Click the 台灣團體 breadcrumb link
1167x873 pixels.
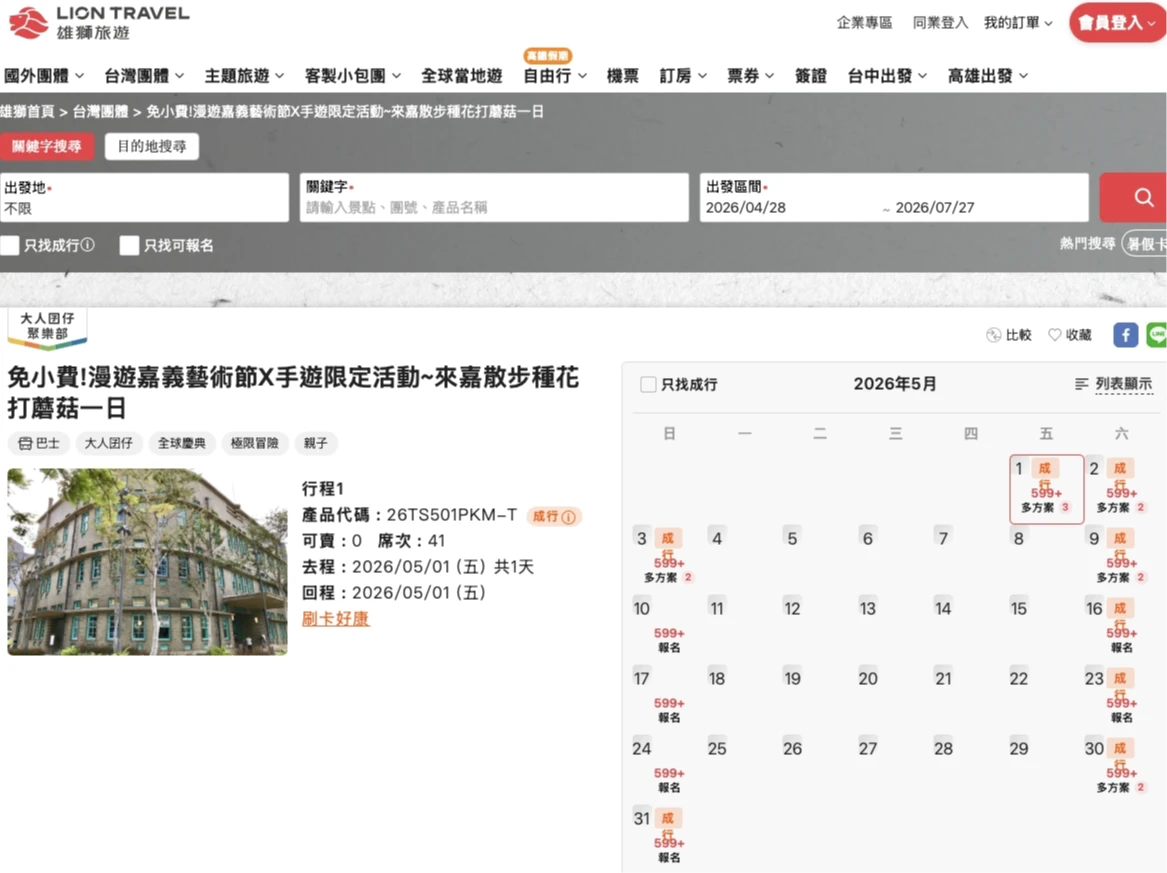(x=100, y=112)
